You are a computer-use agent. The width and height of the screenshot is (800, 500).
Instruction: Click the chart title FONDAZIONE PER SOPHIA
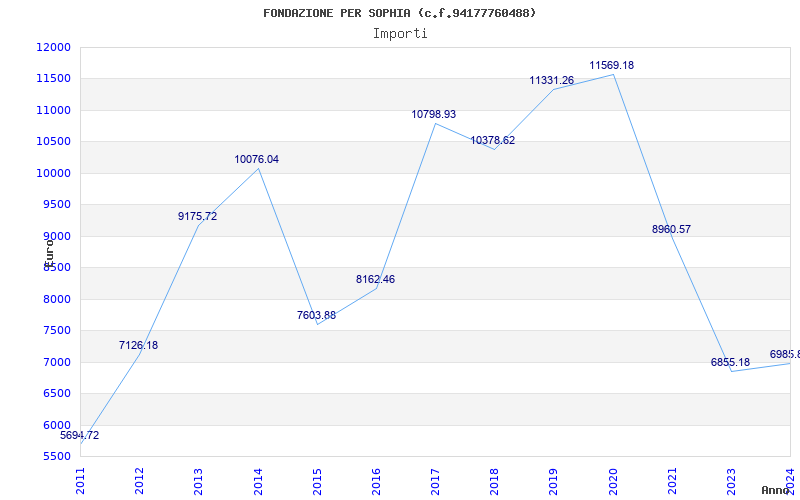pos(399,13)
